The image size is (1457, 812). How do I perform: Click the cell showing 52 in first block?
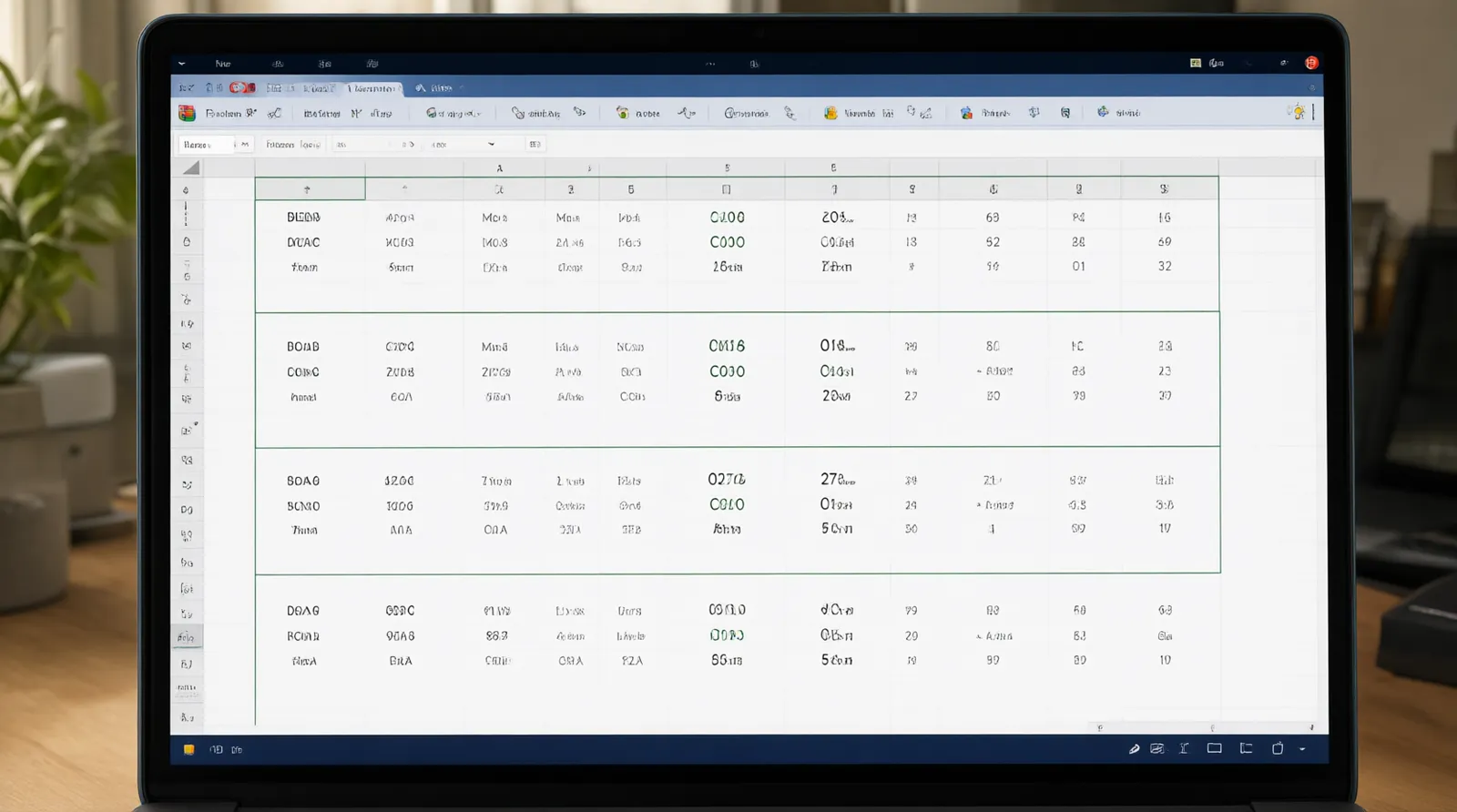click(993, 242)
